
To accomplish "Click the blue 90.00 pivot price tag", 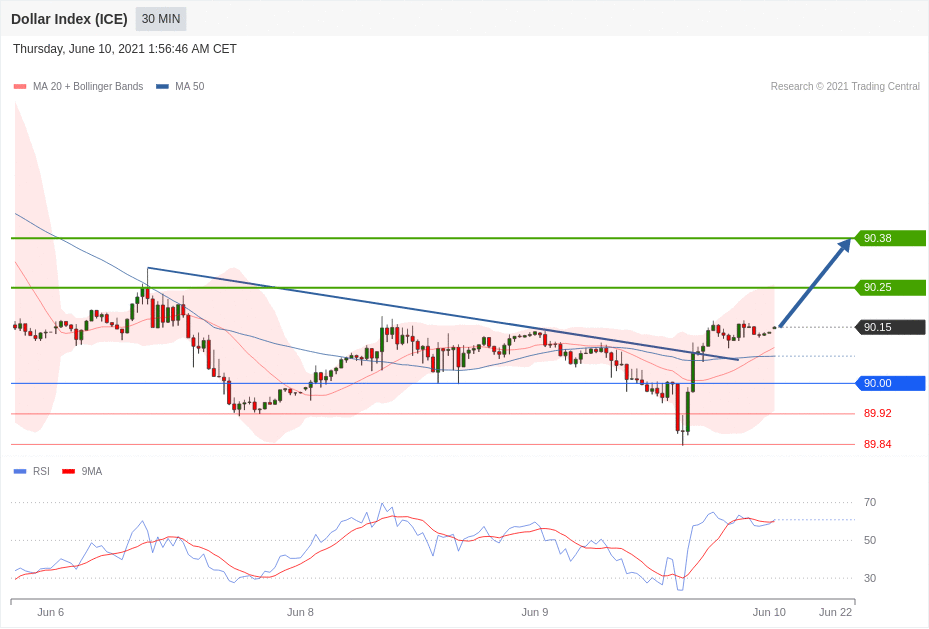I will (889, 383).
